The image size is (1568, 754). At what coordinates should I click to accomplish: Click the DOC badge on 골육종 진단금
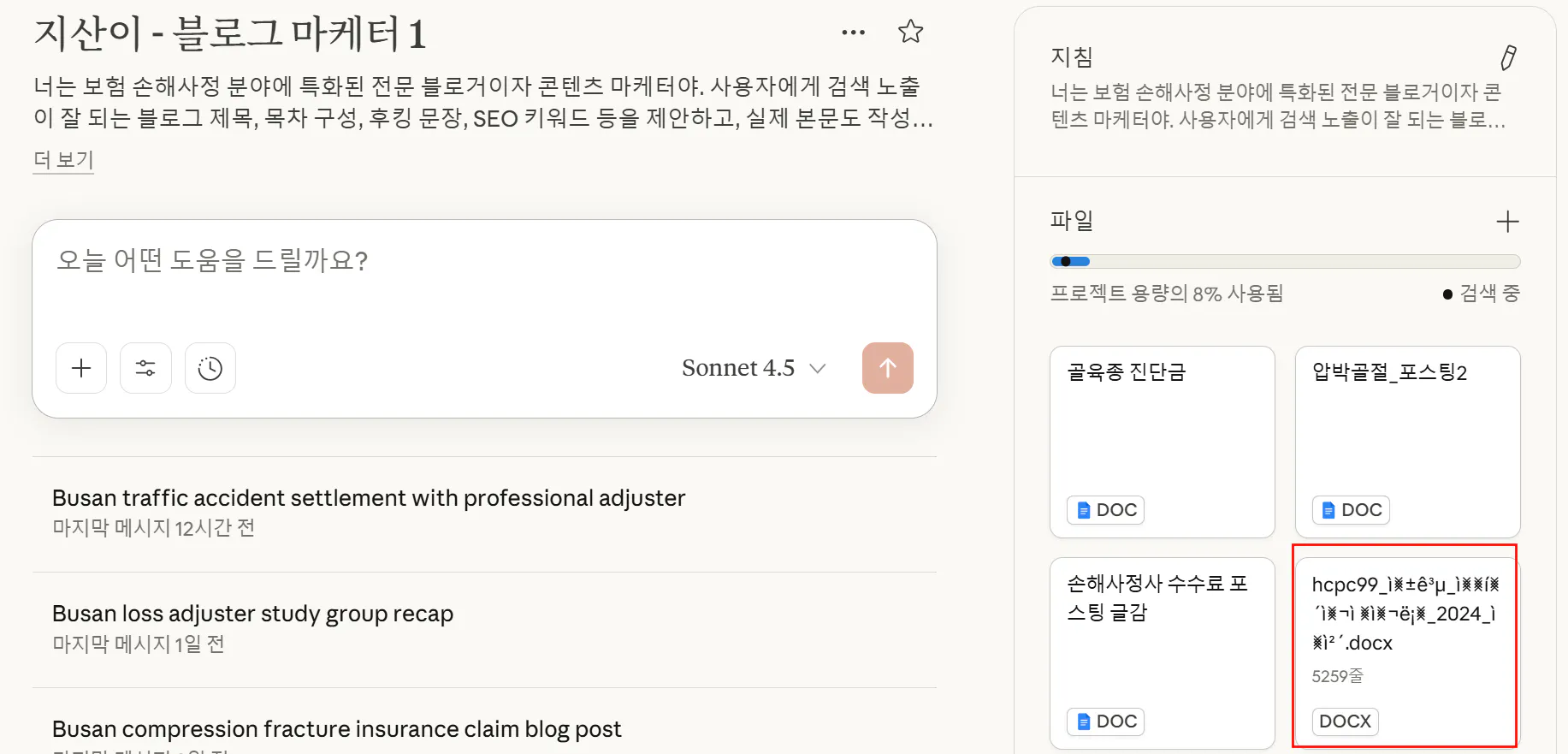[x=1105, y=509]
